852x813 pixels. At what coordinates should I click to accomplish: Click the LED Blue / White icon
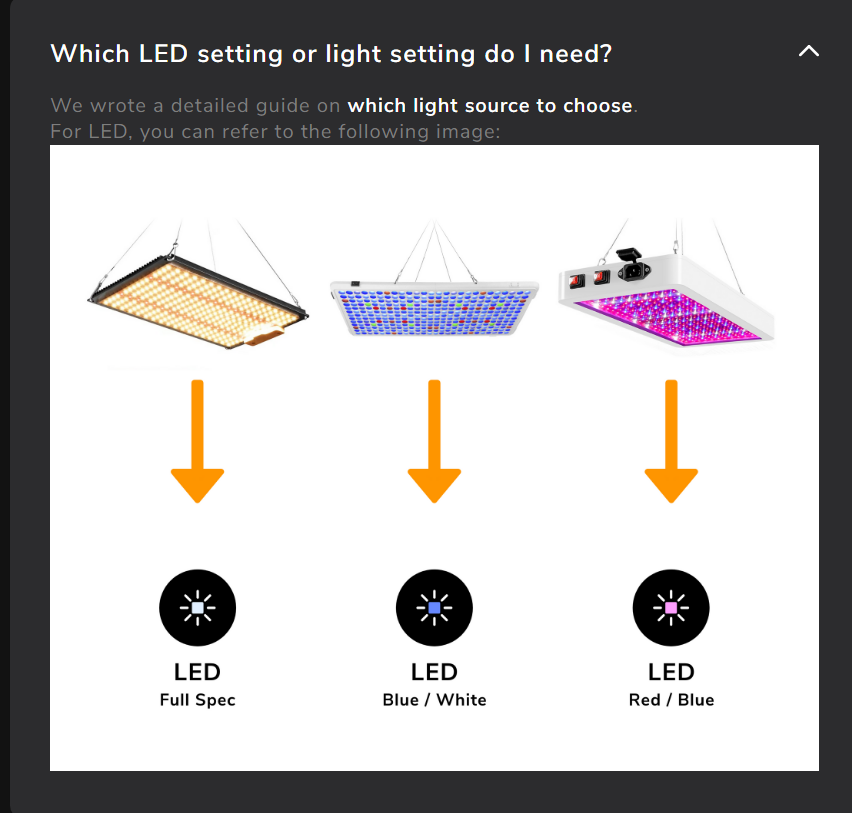(x=434, y=608)
